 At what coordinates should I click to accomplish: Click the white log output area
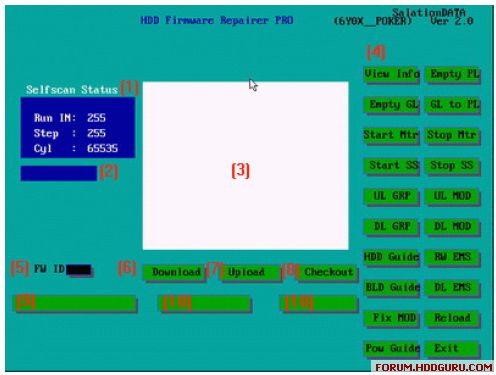(246, 165)
